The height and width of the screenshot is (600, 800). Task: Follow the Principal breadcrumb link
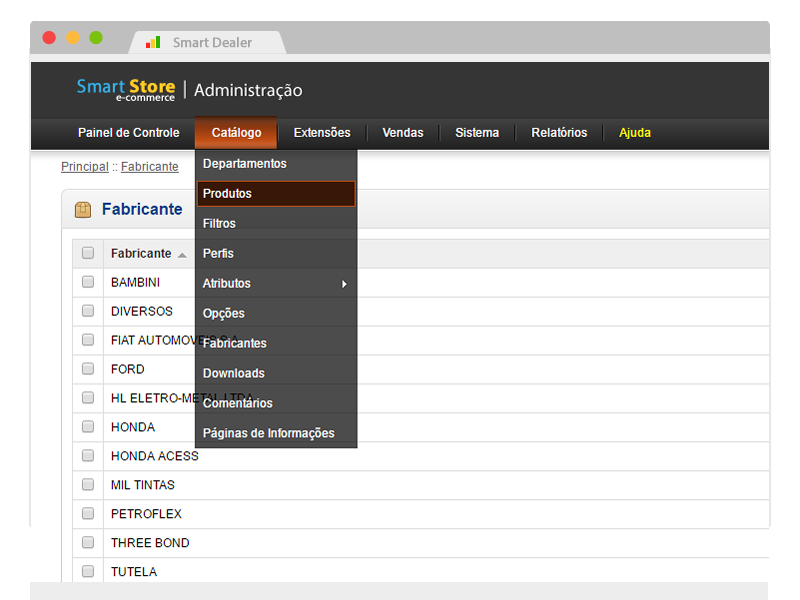[x=85, y=167]
